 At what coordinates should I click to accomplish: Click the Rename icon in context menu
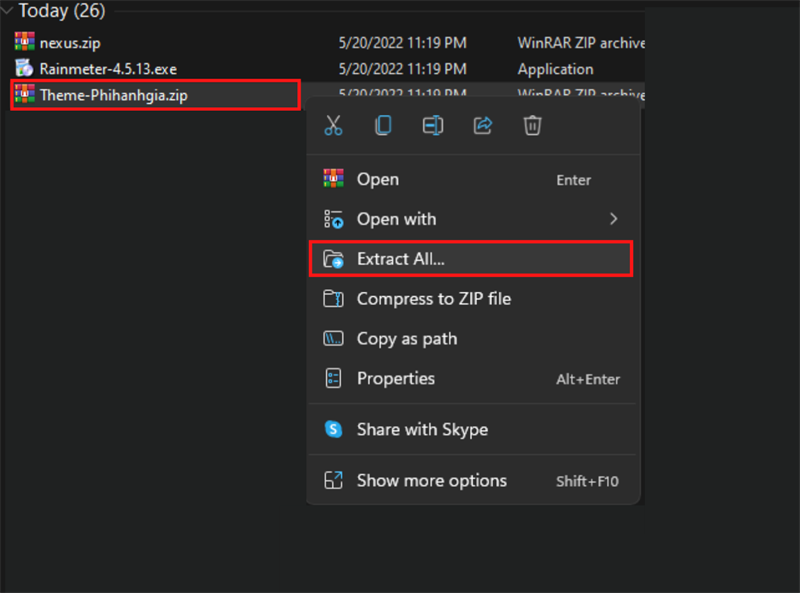point(433,125)
